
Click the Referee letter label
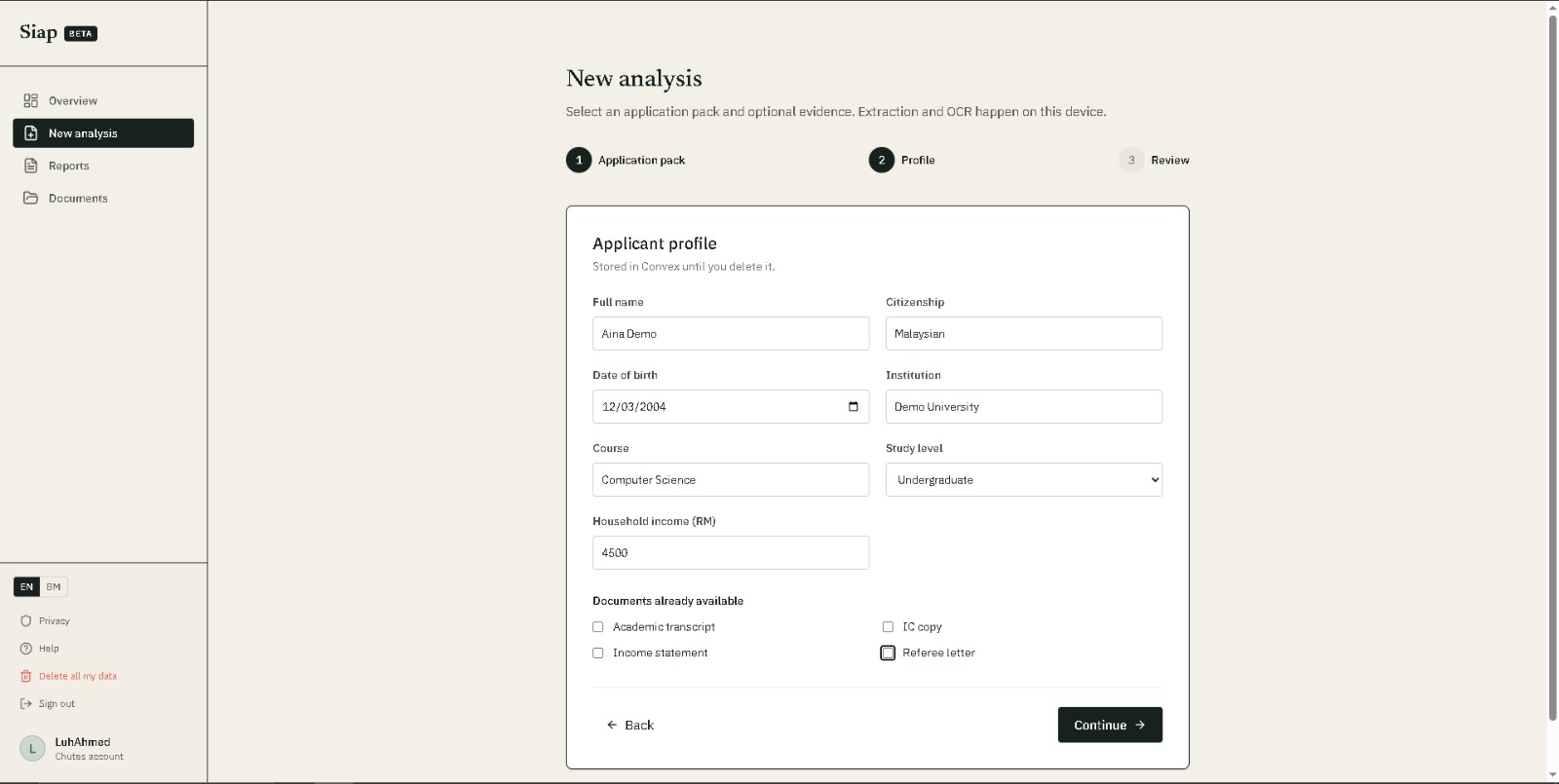click(x=938, y=653)
